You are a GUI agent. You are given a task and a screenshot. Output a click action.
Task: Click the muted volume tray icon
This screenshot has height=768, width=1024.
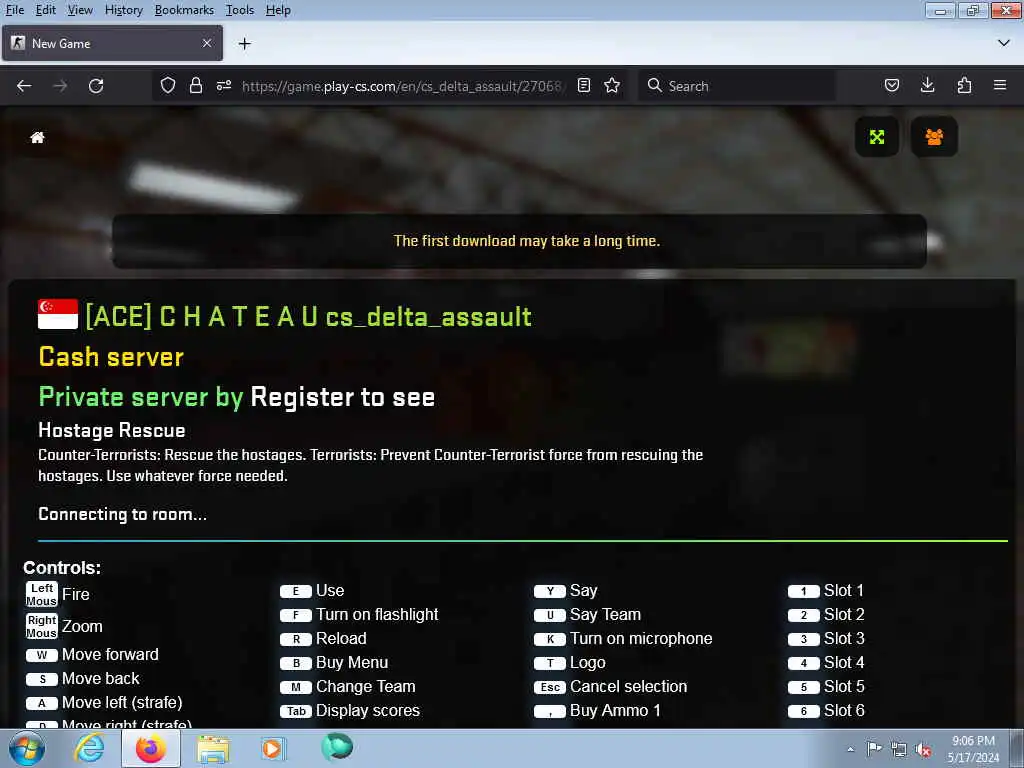click(x=923, y=750)
